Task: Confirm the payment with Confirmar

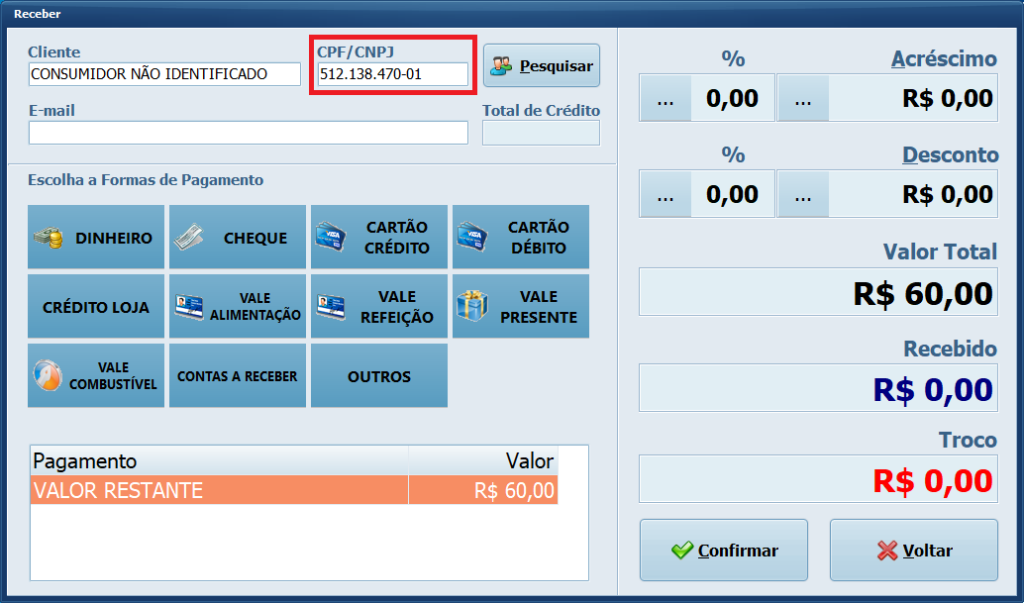Action: tap(723, 550)
